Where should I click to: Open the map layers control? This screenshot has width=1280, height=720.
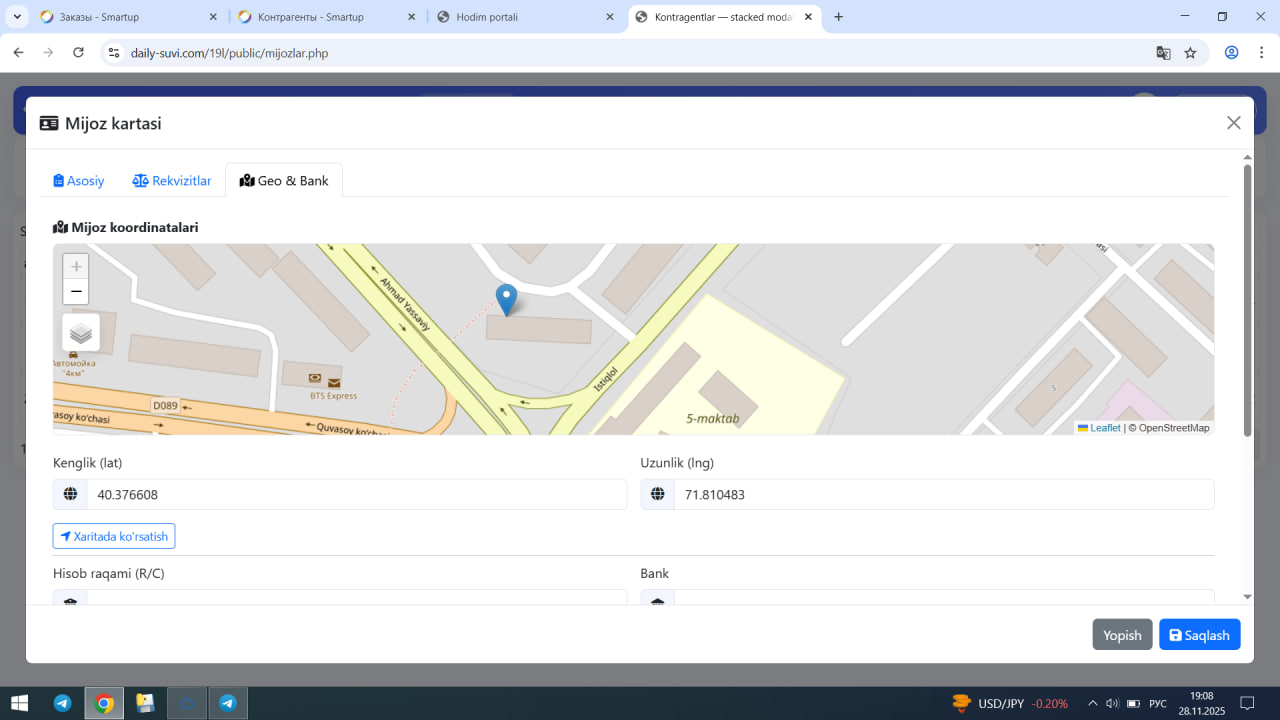click(81, 333)
